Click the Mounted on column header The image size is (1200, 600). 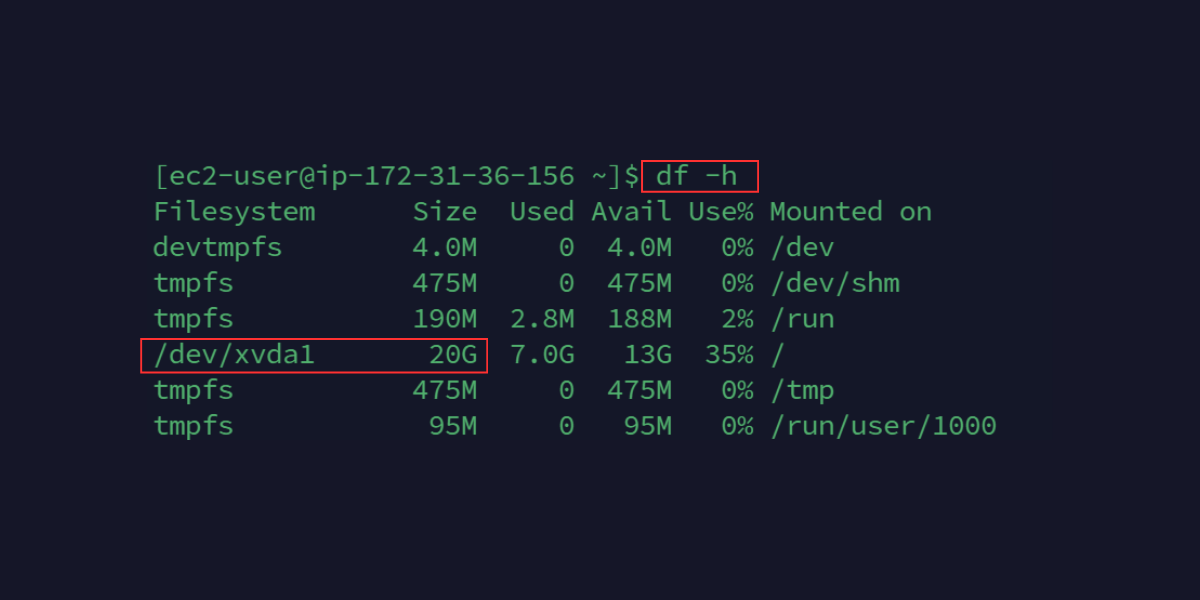(x=850, y=212)
